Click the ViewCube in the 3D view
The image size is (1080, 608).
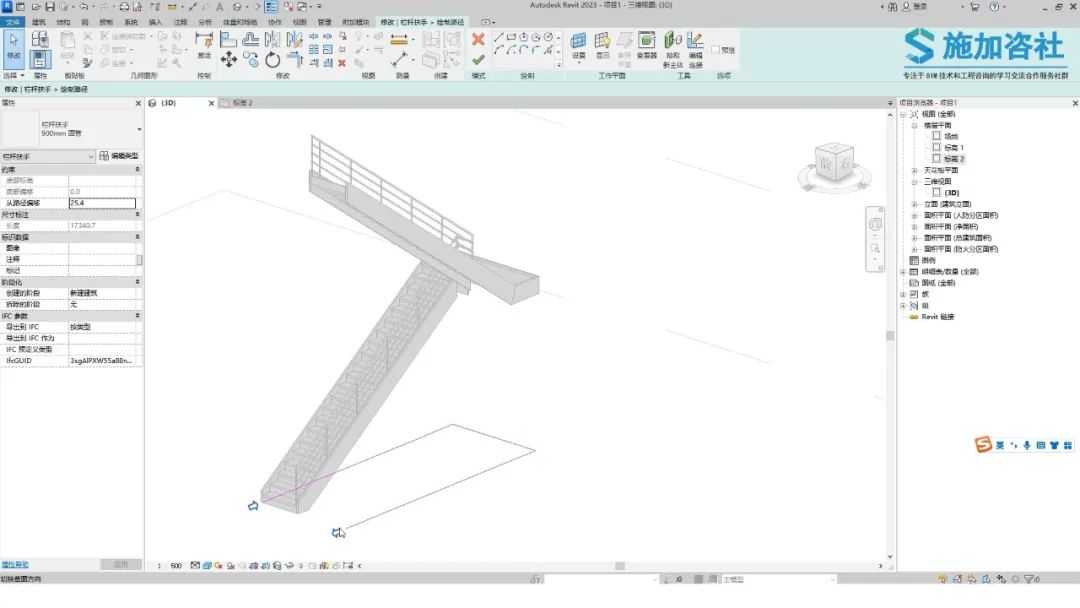coord(834,163)
